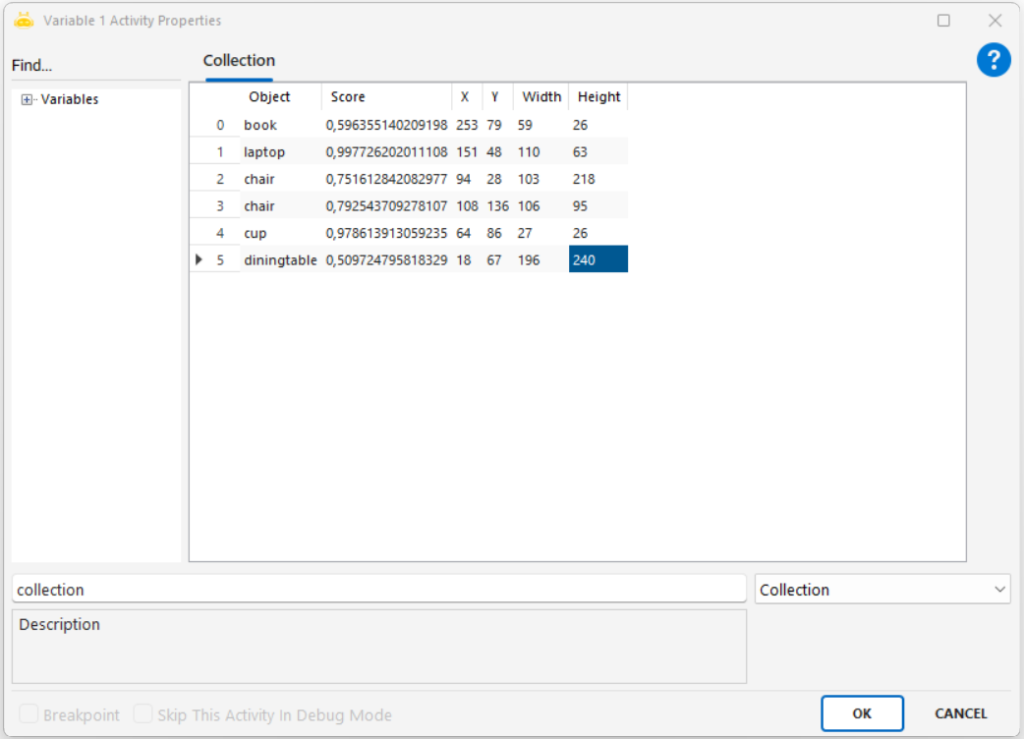The width and height of the screenshot is (1024, 739).
Task: Expand the Variables tree node
Action: [x=27, y=100]
